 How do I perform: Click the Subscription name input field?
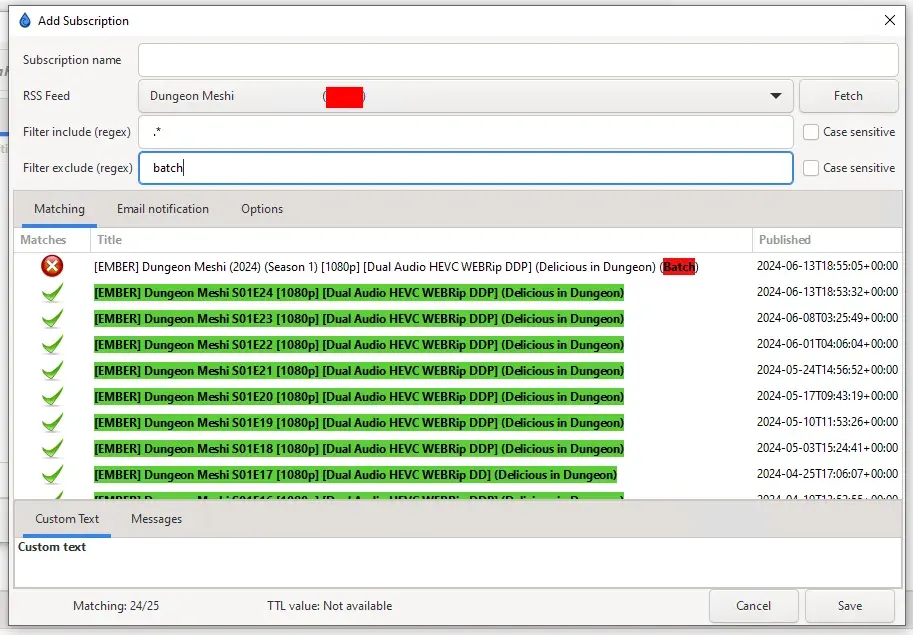click(x=518, y=60)
